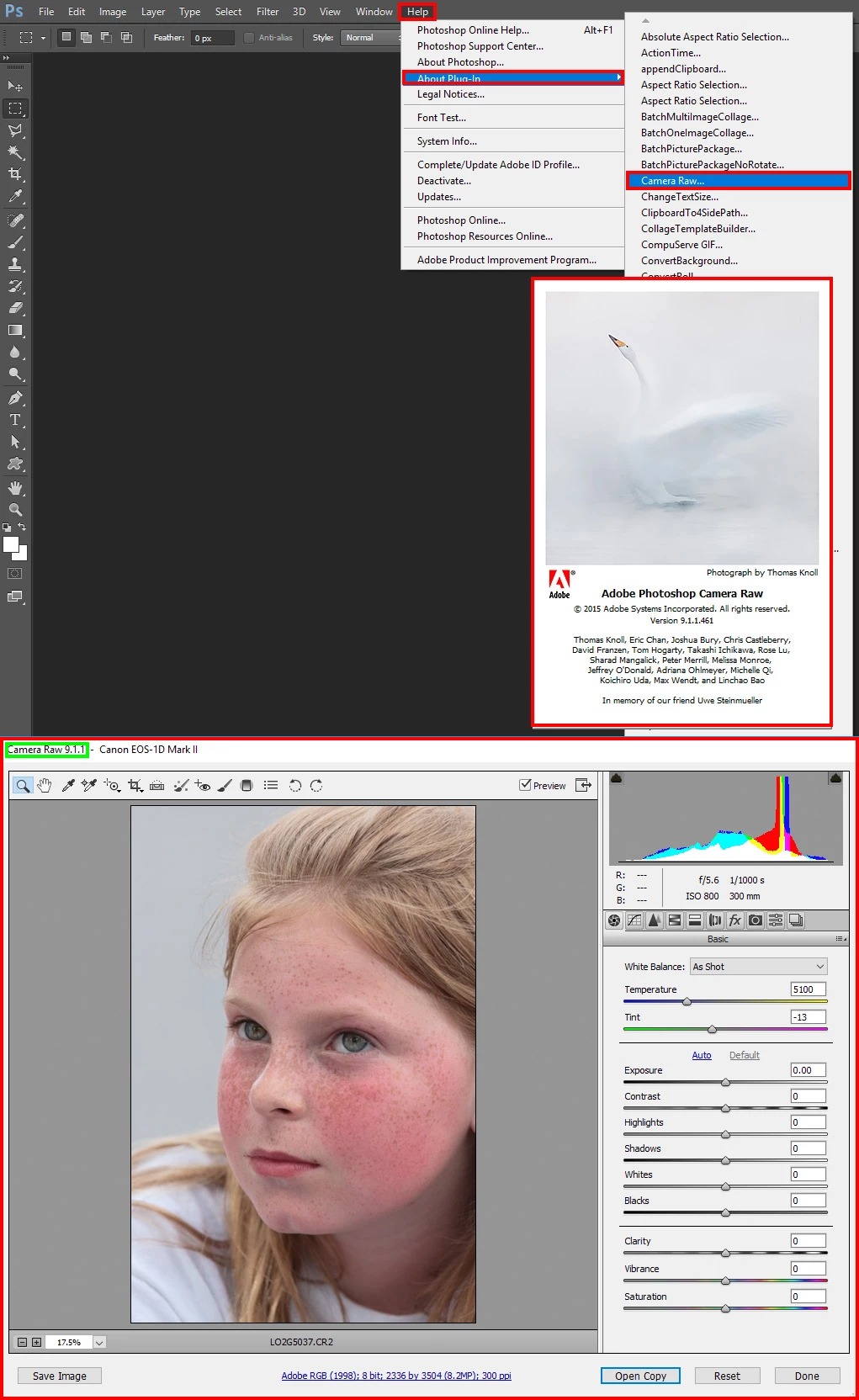
Task: Click the foreground color swatch
Action: tap(11, 544)
